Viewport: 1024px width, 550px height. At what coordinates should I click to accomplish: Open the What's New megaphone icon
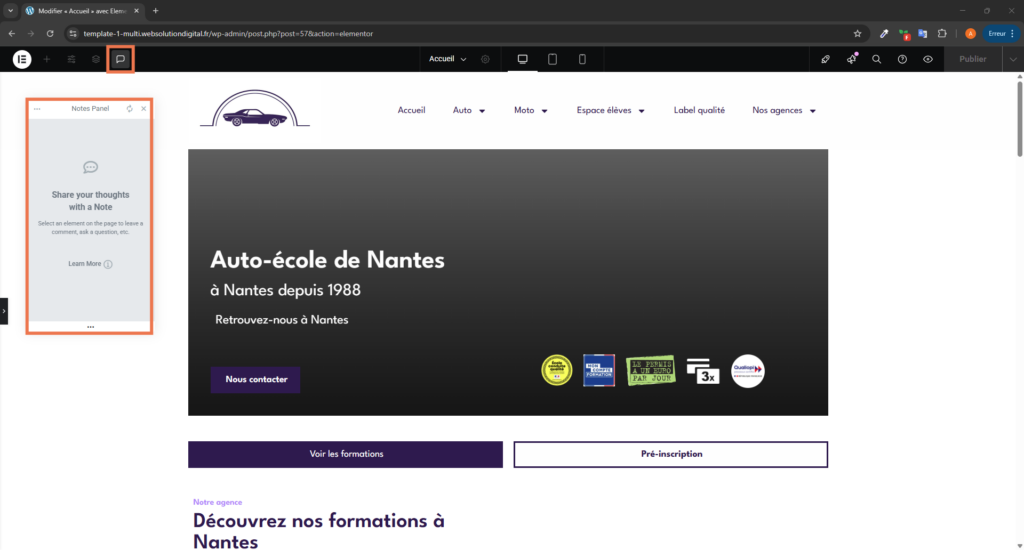coord(851,59)
